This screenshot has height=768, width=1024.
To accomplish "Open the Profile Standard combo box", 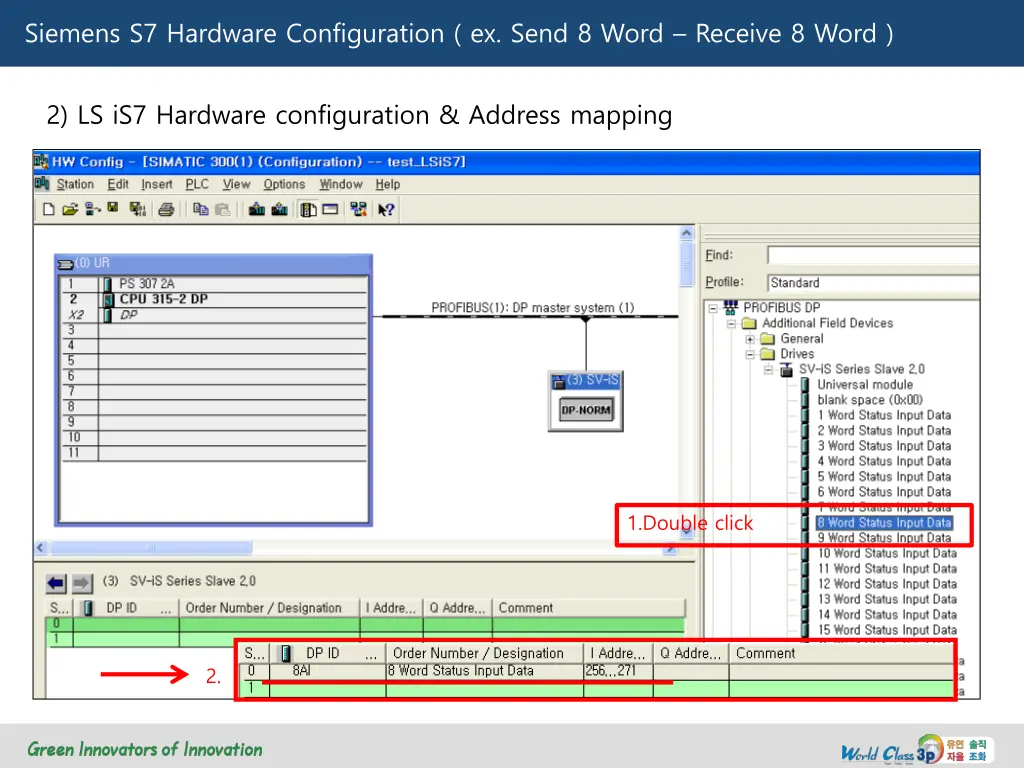I will 872,283.
